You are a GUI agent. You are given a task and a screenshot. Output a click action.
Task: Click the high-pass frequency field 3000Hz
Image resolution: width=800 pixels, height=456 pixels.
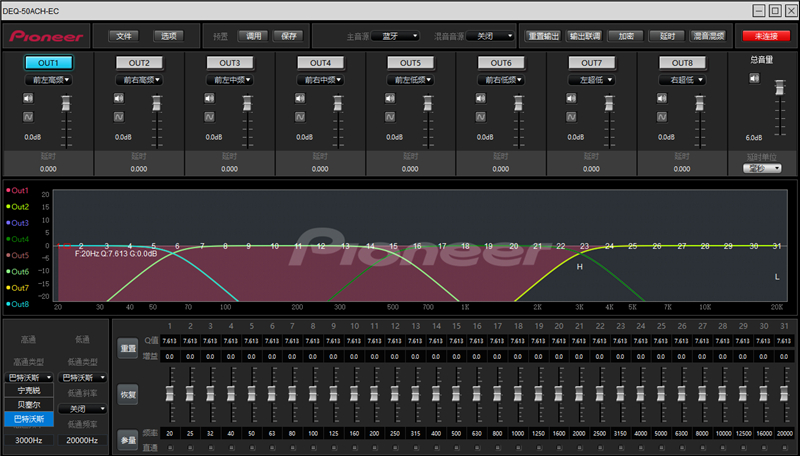(29, 440)
